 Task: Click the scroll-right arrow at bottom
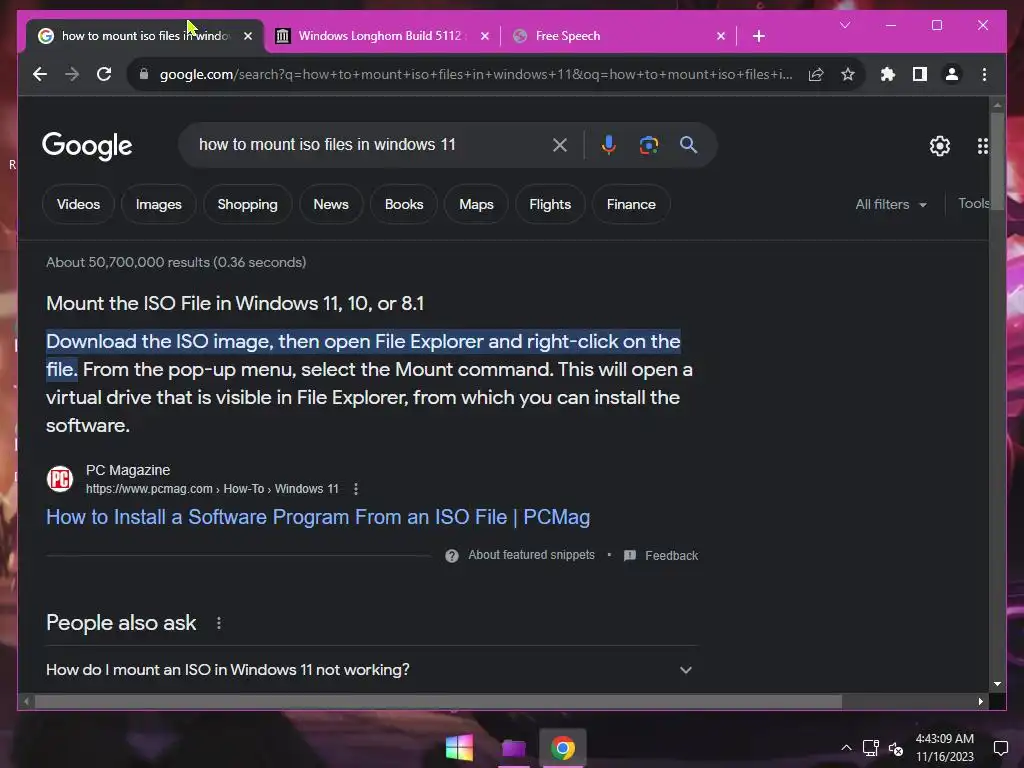click(980, 701)
